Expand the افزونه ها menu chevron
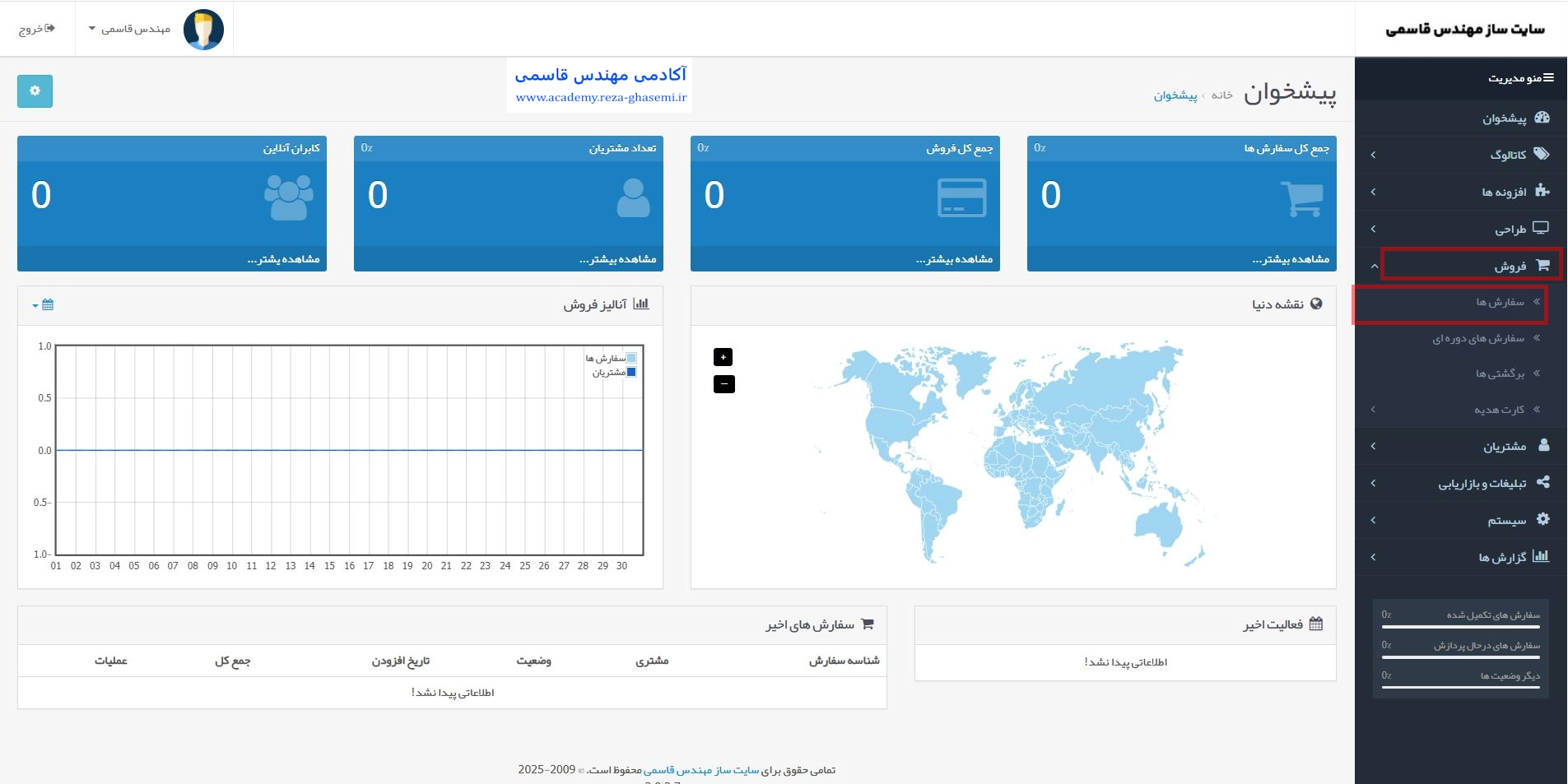Image resolution: width=1568 pixels, height=784 pixels. [1373, 192]
